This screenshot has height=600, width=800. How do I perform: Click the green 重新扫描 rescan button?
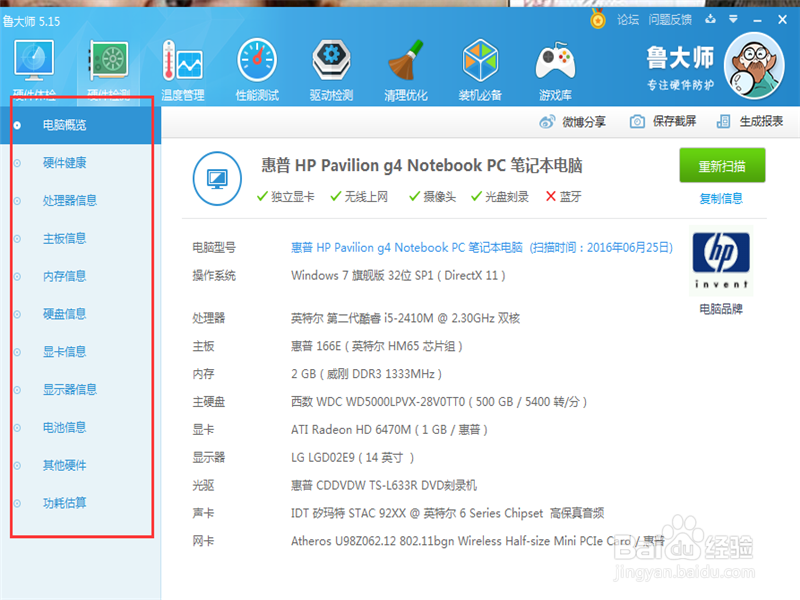coord(722,165)
